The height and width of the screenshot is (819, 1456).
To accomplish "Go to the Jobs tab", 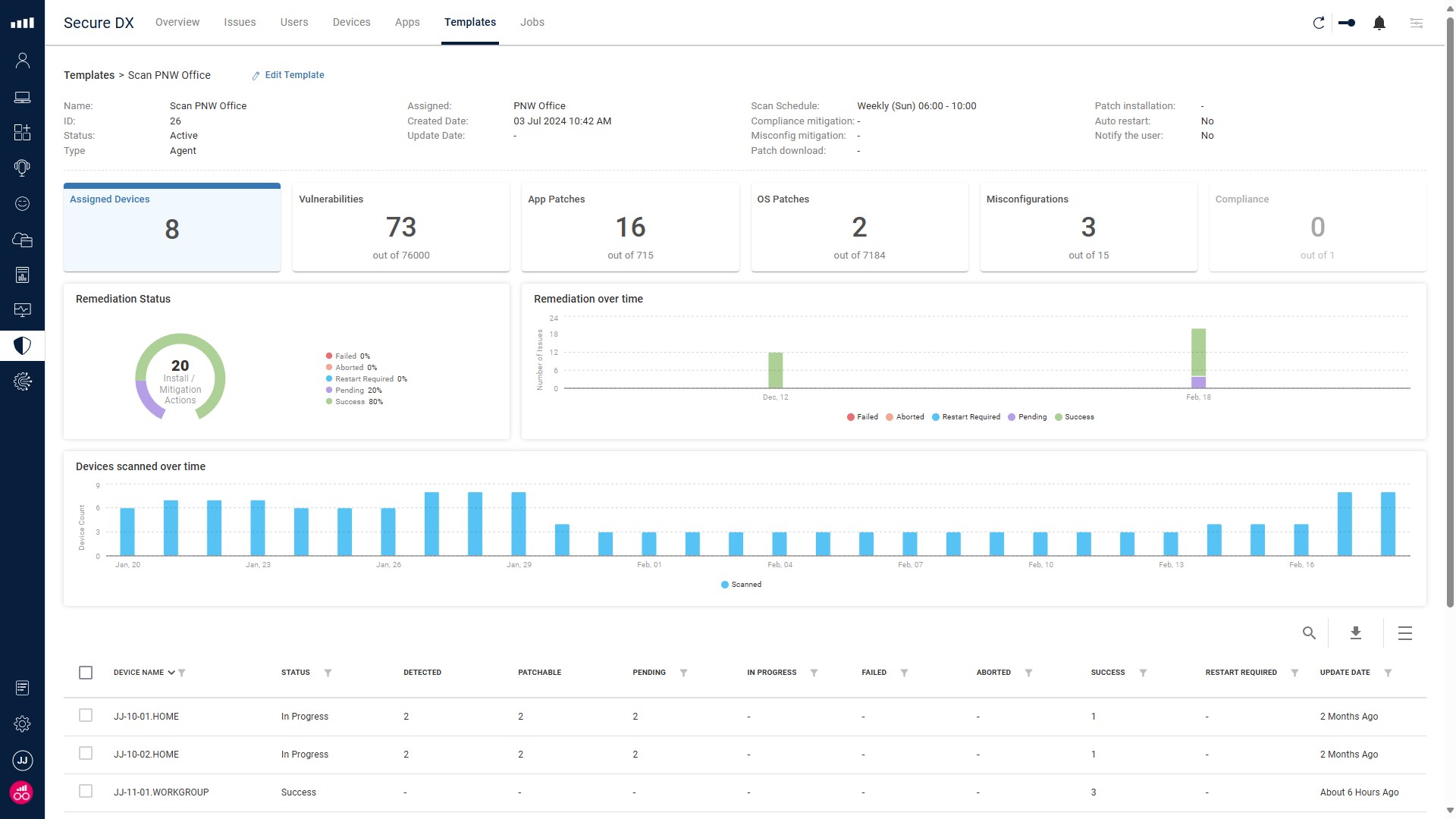I will coord(532,22).
